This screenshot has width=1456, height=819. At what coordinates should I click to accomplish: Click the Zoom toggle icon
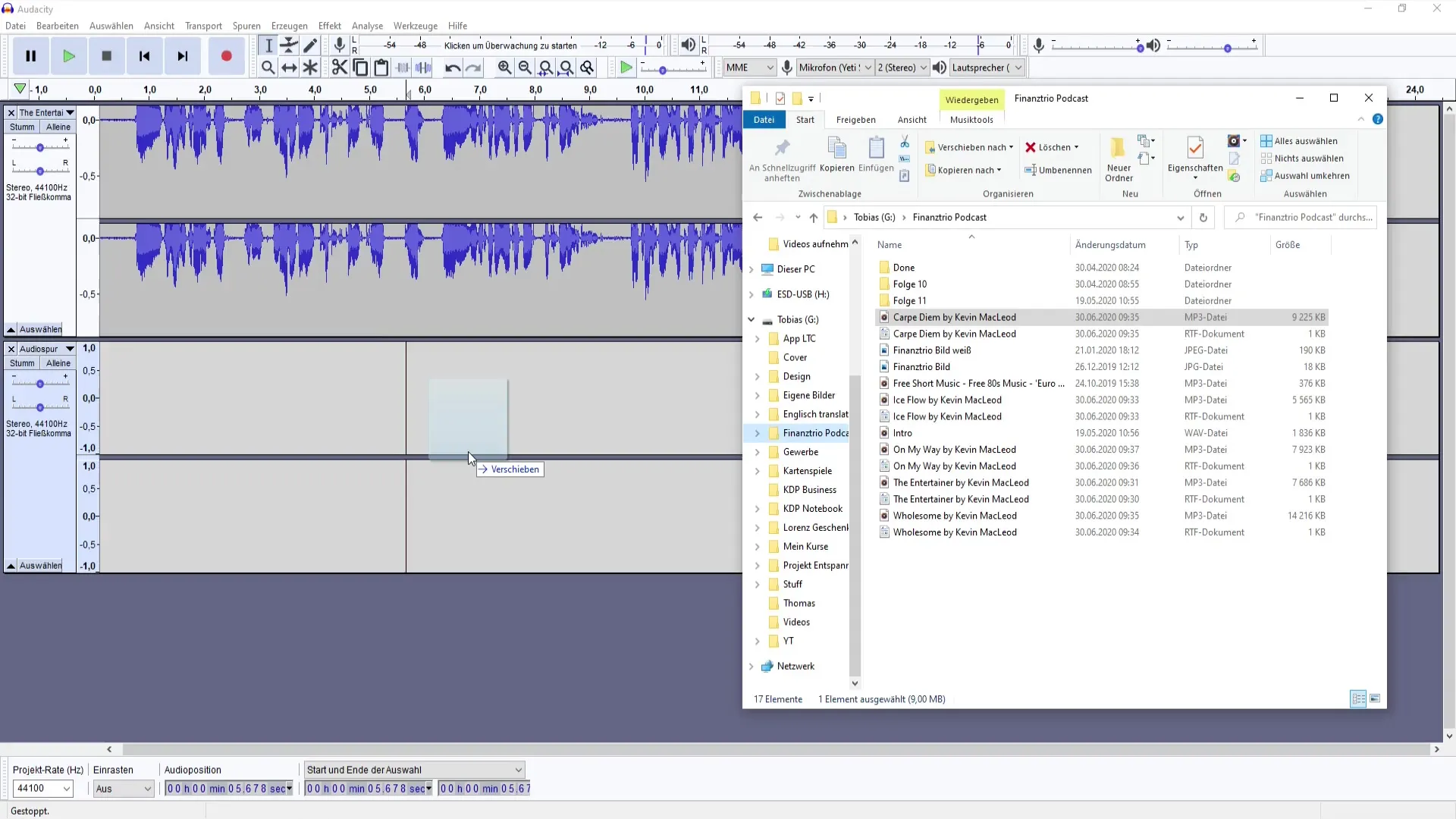587,67
